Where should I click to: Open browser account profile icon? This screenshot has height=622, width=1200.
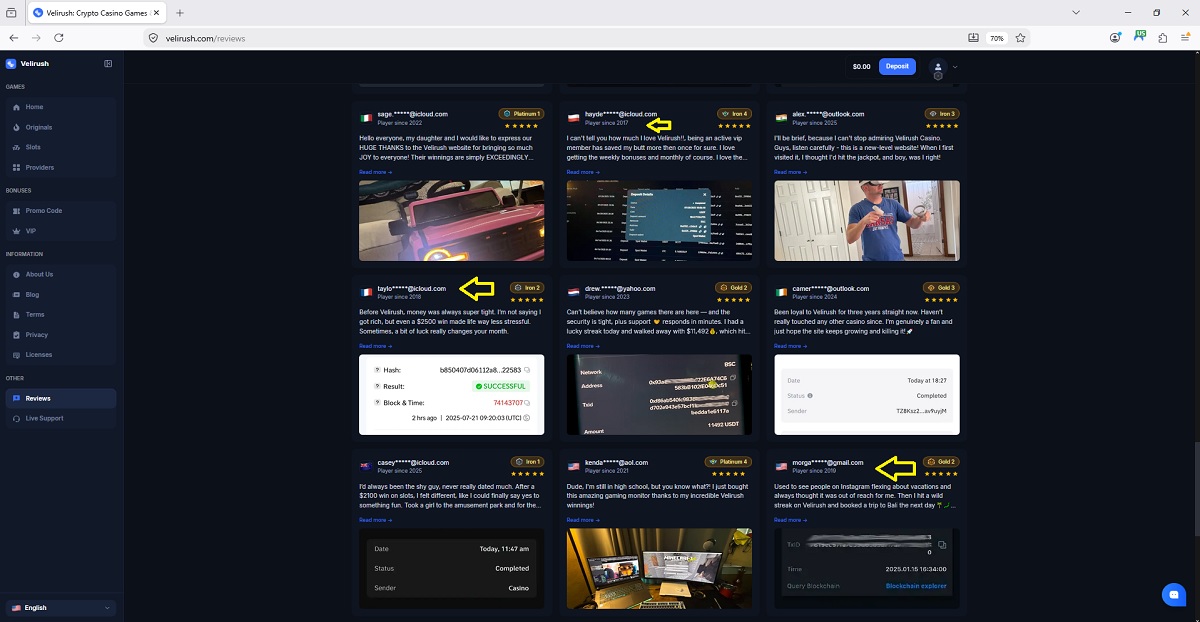[1116, 38]
